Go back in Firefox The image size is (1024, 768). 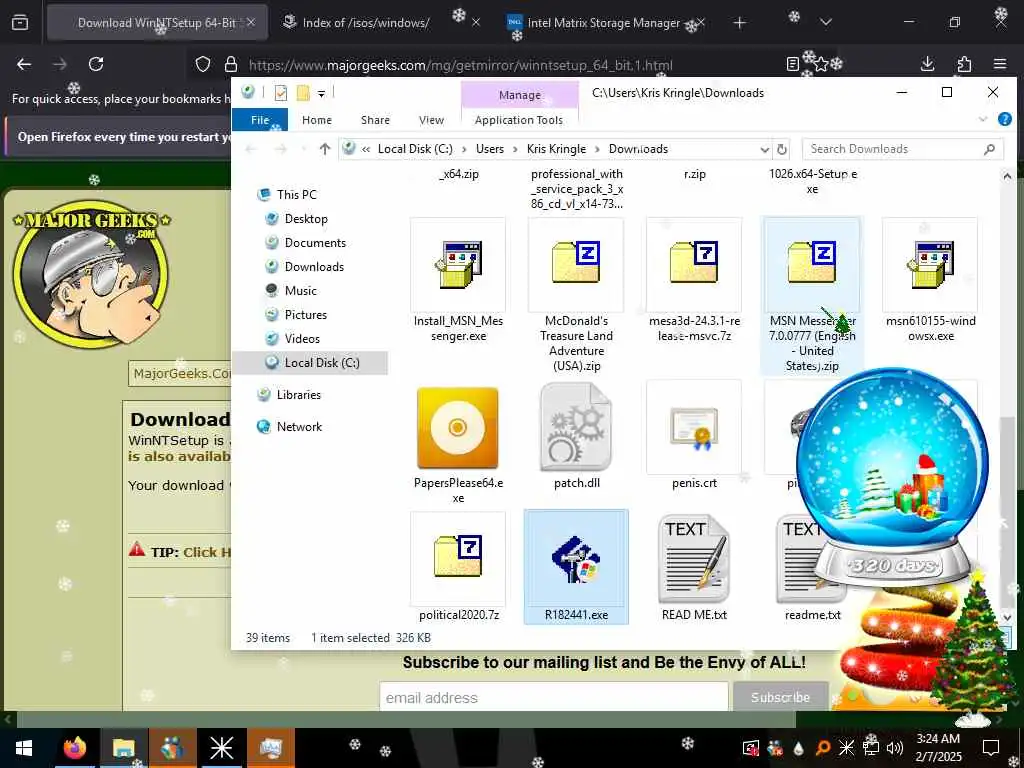tap(24, 64)
